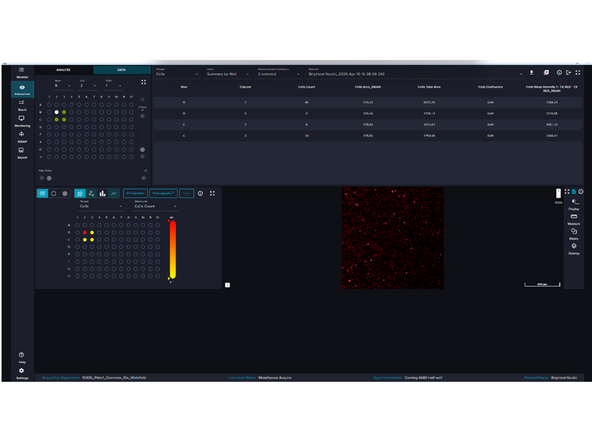592x444 pixels.
Task: Select the green well C2 in plate map
Action: tap(57, 120)
